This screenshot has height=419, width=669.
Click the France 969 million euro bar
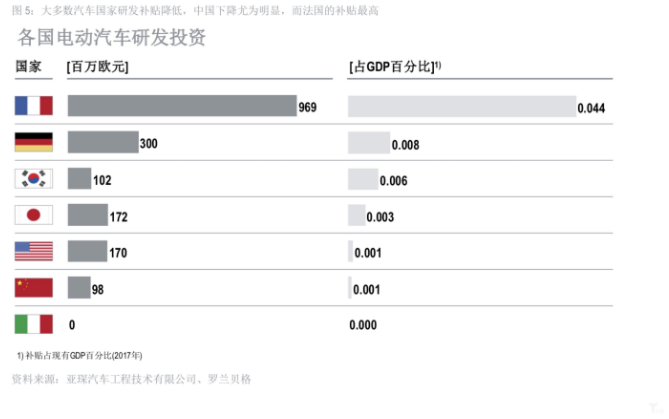(182, 105)
